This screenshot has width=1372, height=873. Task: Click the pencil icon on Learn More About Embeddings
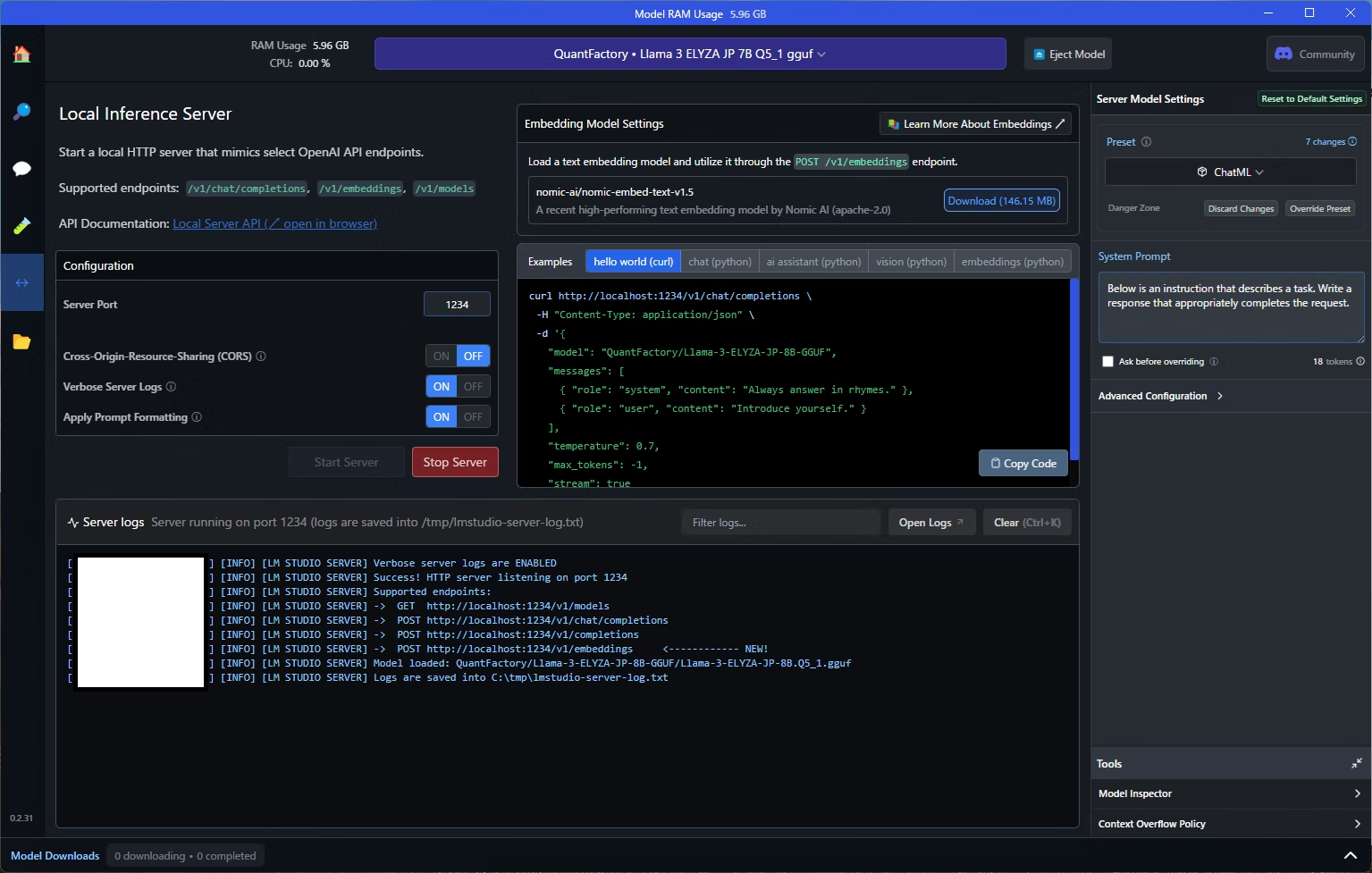[1060, 123]
